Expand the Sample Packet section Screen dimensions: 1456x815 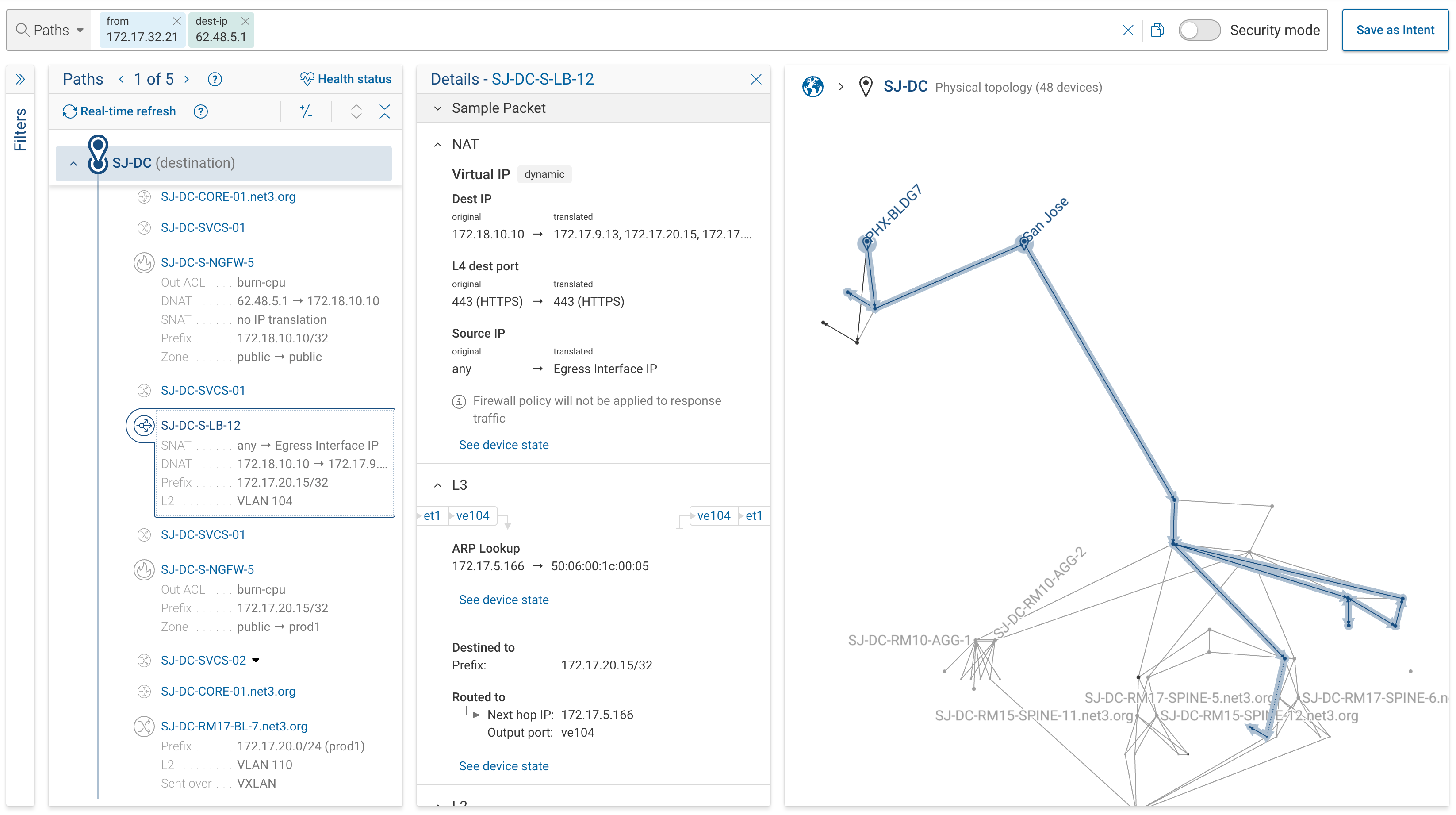tap(437, 108)
